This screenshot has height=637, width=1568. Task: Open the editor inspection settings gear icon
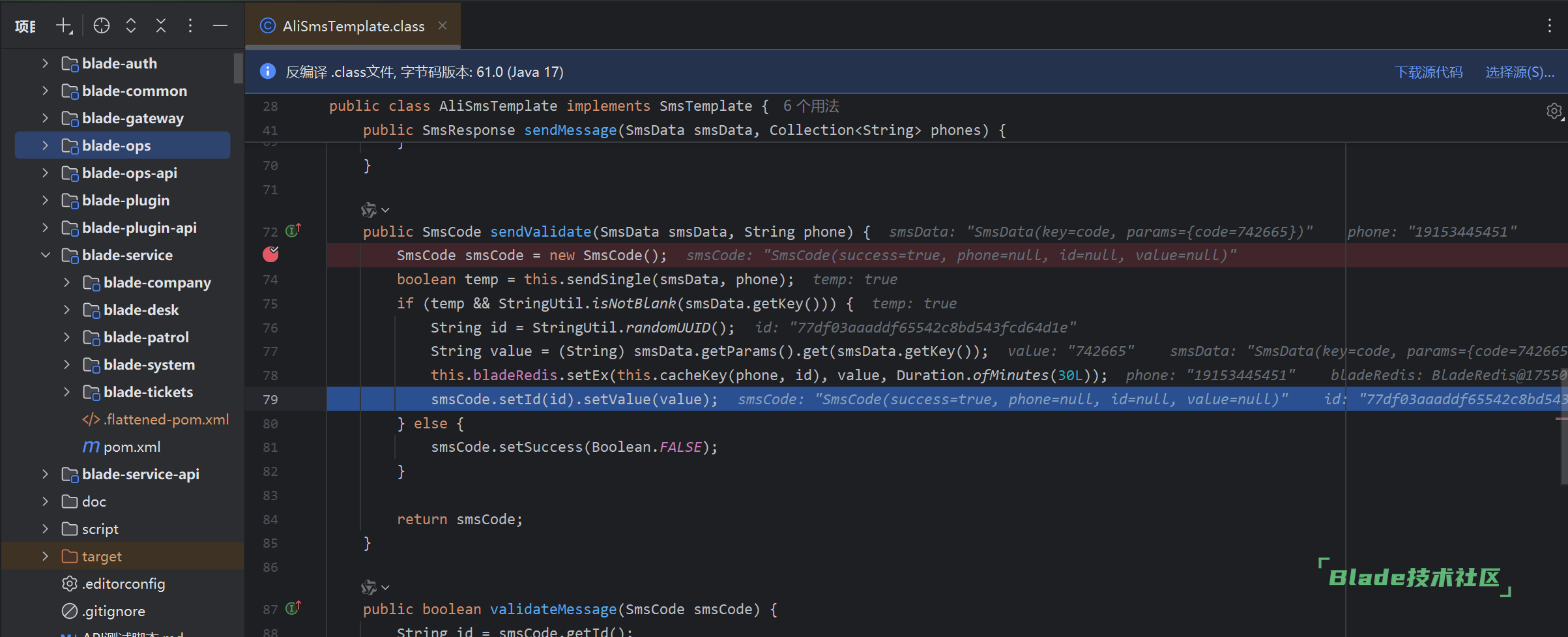tap(1554, 111)
